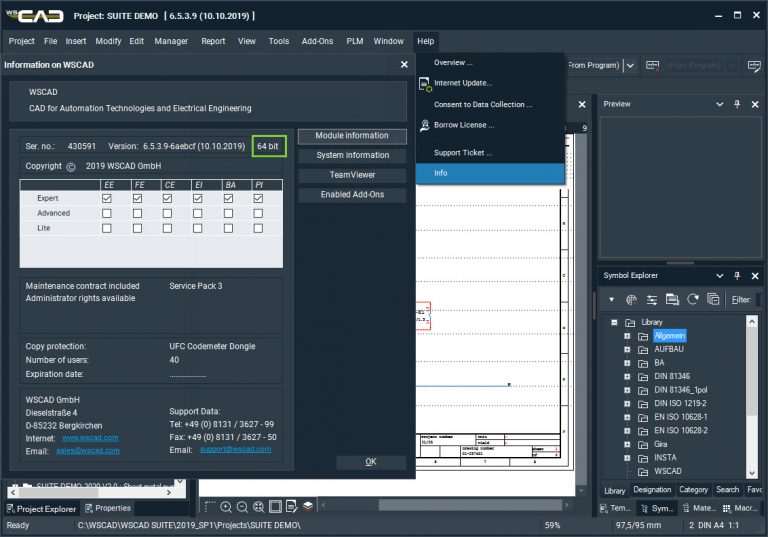Viewport: 768px width, 537px height.
Task: Collapse the Library root node
Action: pos(613,323)
